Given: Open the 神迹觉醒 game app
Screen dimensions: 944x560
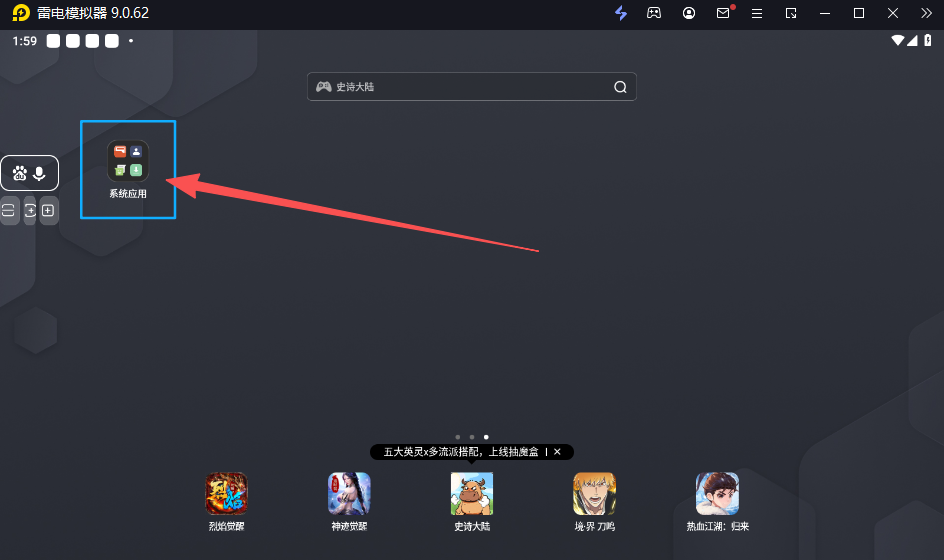Looking at the screenshot, I should coord(349,493).
